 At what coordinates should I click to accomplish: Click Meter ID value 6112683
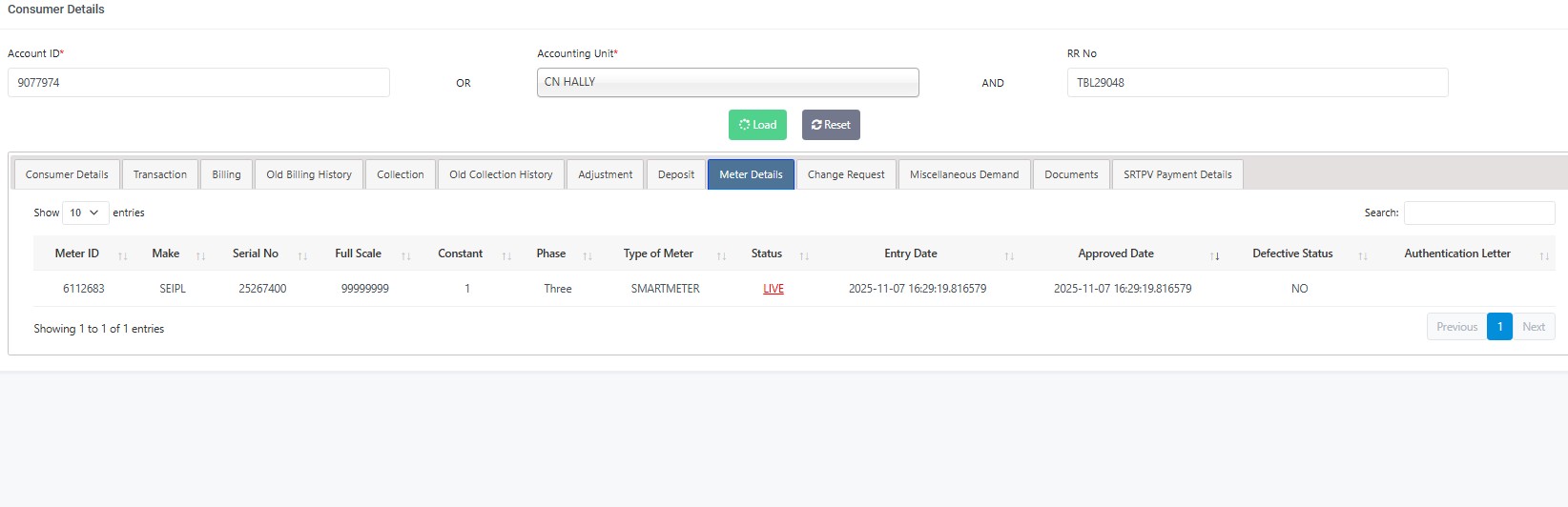point(84,289)
